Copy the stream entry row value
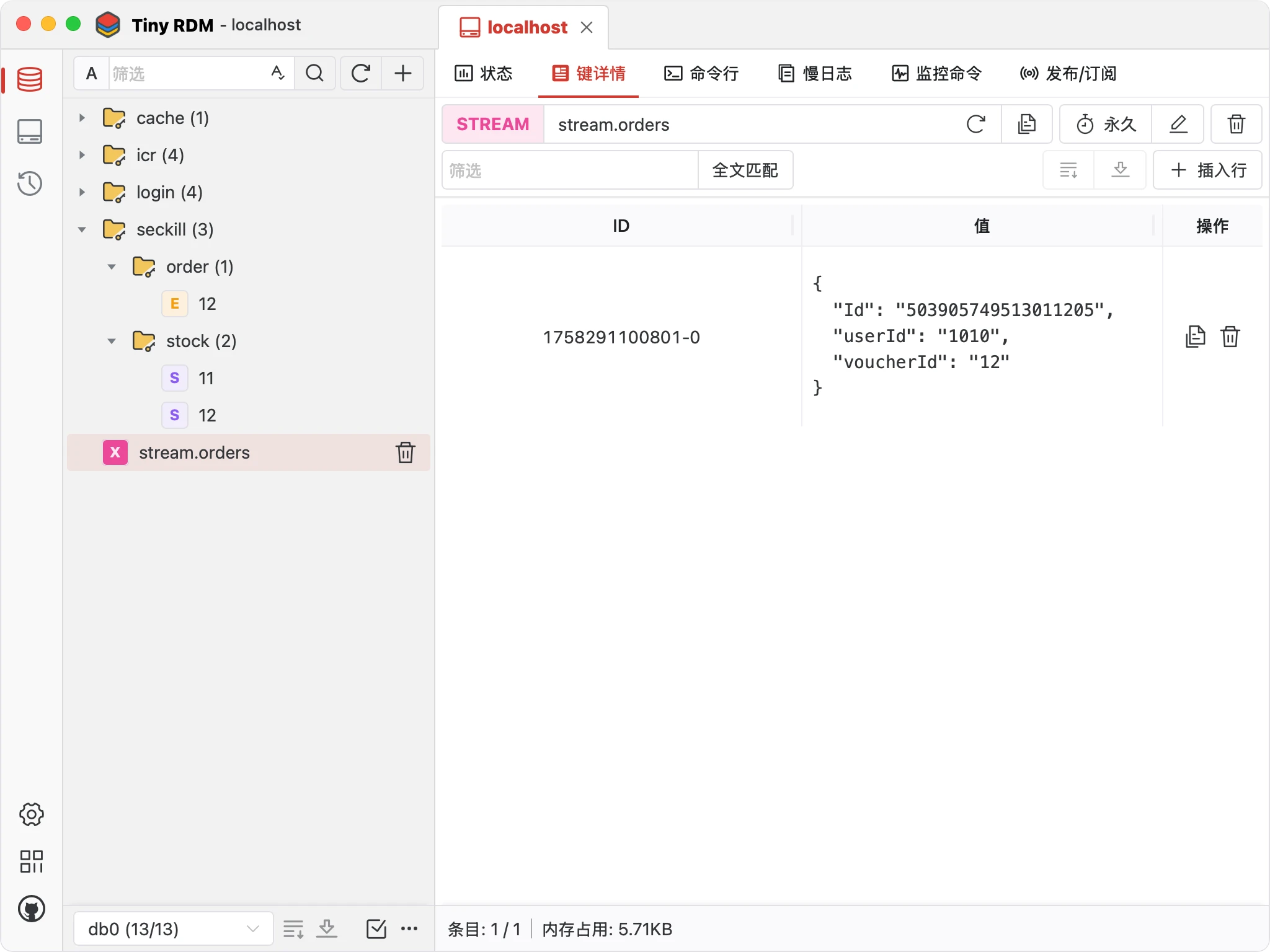 pyautogui.click(x=1195, y=337)
